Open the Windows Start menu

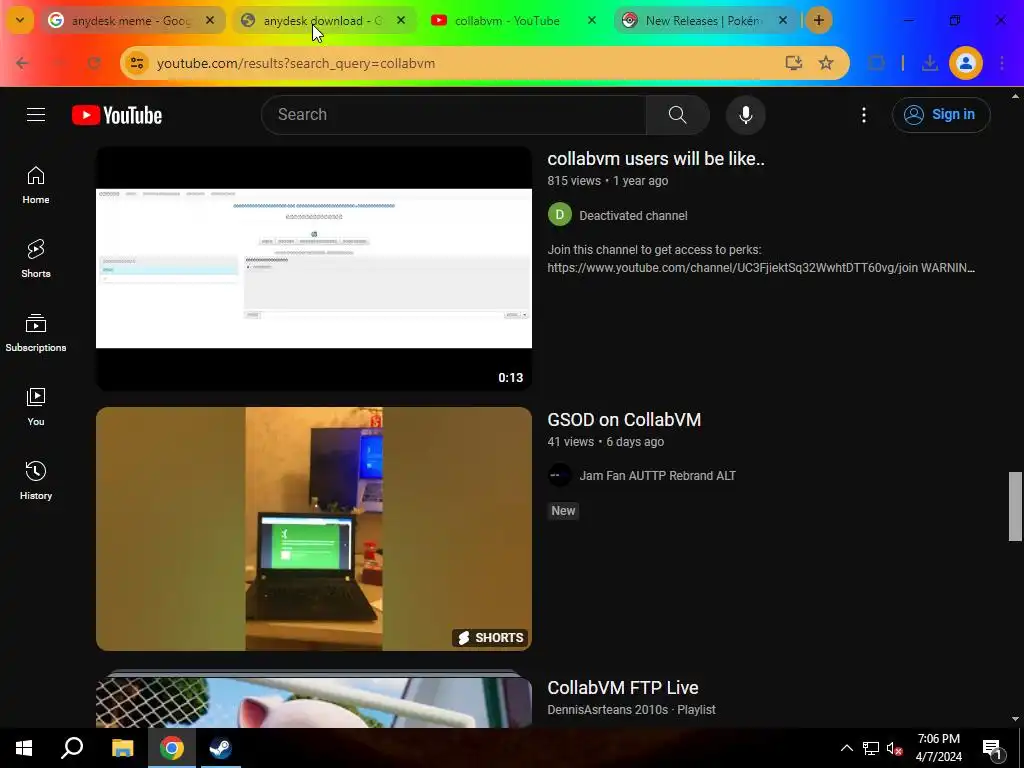coord(24,748)
